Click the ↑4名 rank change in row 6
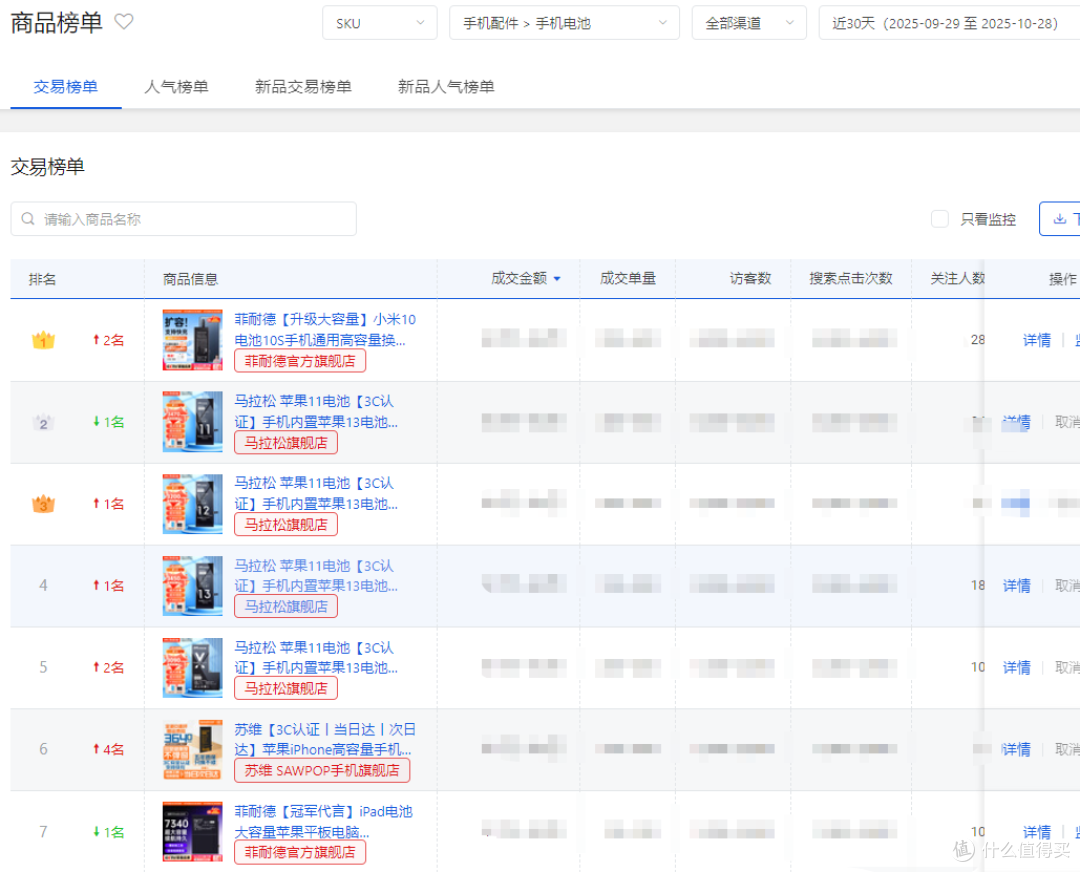Viewport: 1080px width, 872px height. click(108, 749)
